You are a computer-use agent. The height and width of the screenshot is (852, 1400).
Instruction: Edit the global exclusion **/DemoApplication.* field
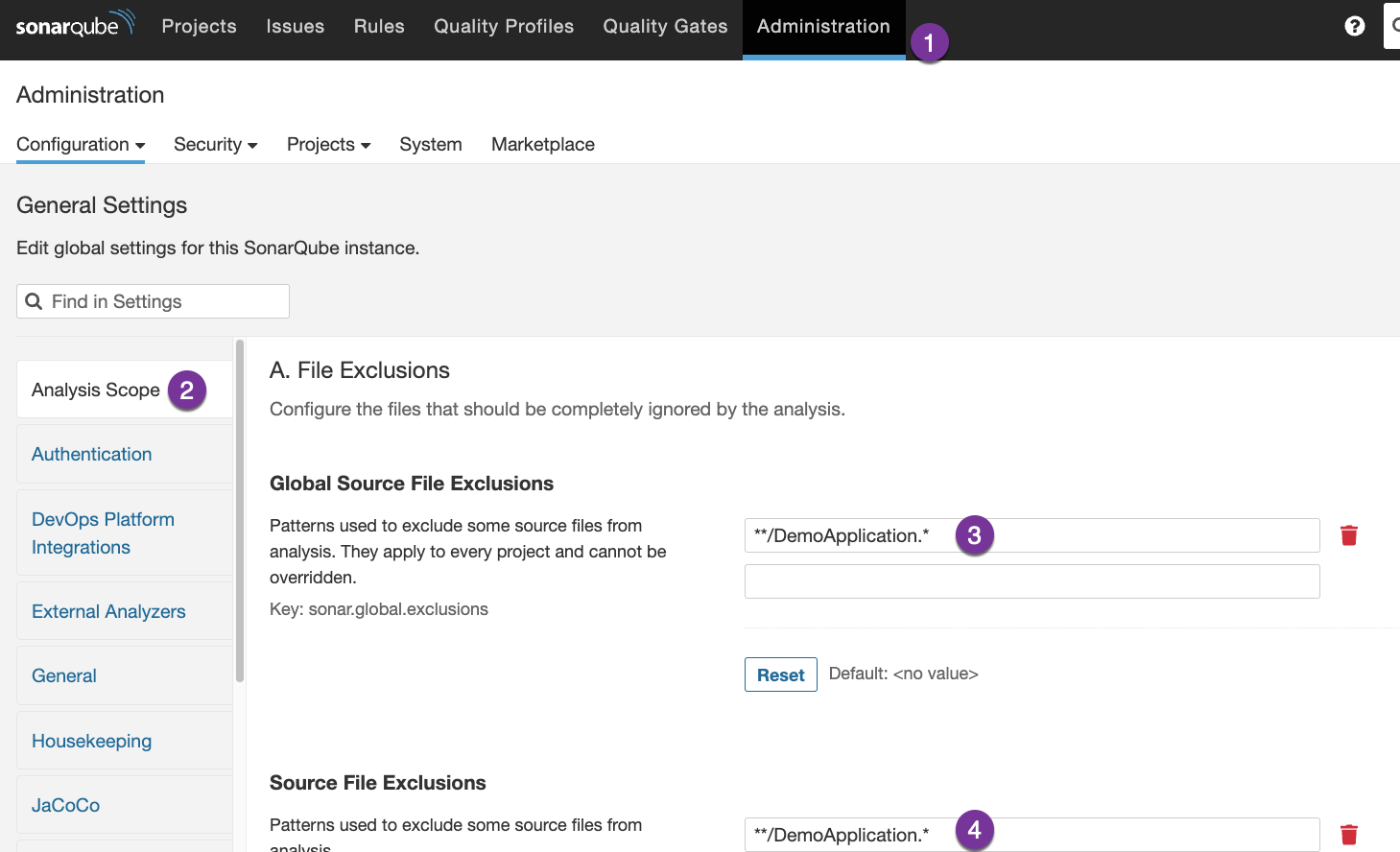pos(1032,535)
